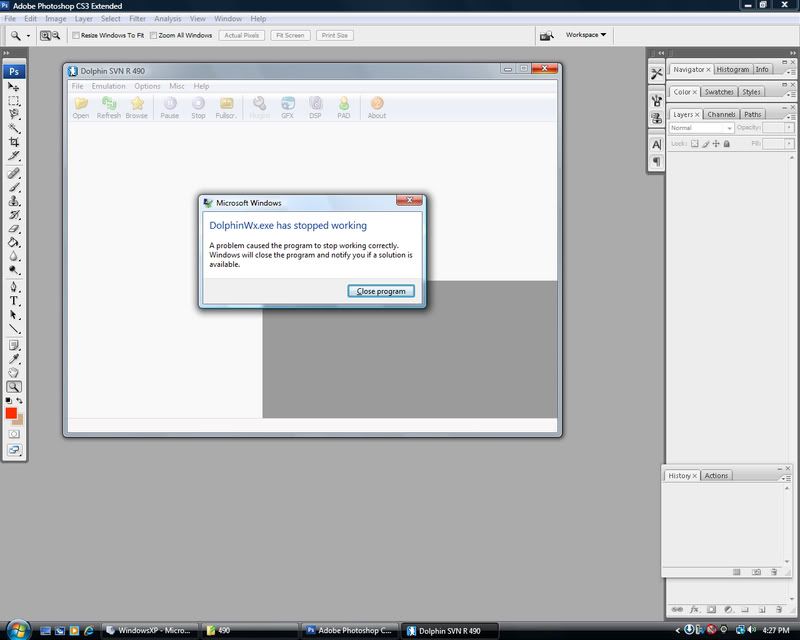
Task: Click the Actual Pixels button
Action: coord(241,35)
